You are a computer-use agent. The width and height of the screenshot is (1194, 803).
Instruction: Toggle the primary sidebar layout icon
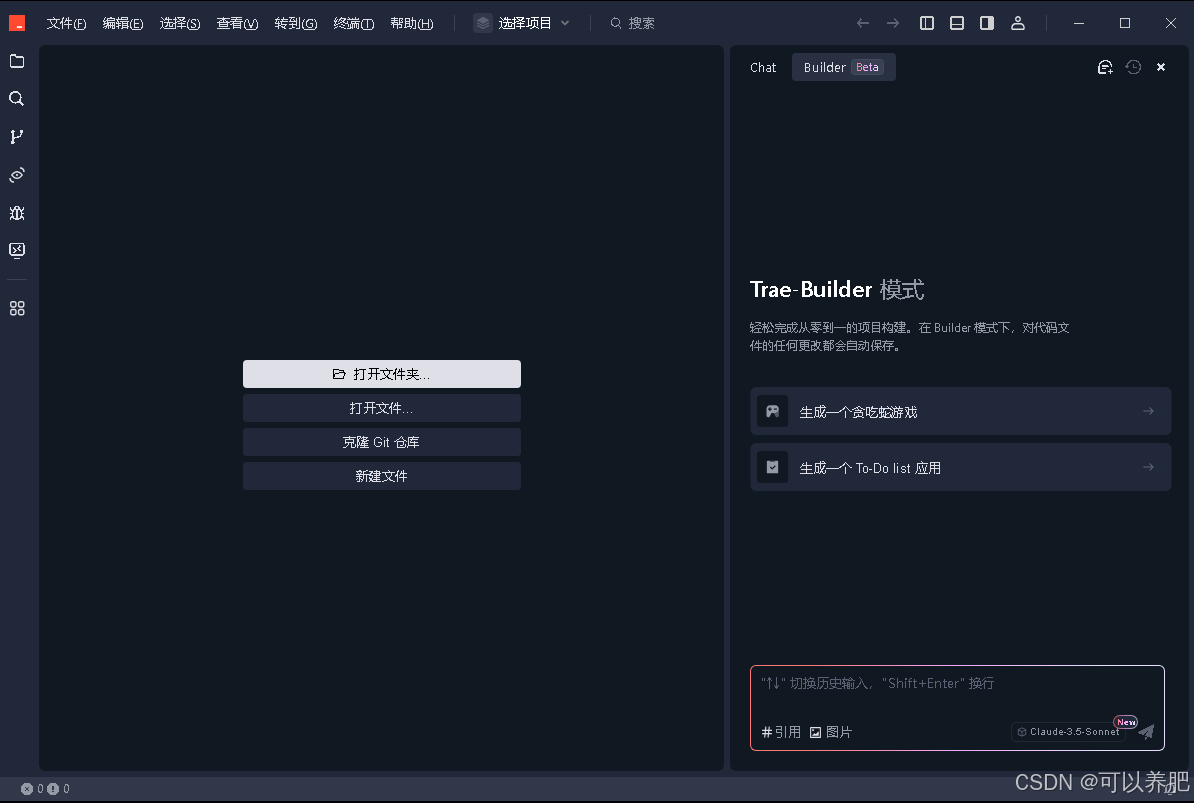[x=927, y=24]
